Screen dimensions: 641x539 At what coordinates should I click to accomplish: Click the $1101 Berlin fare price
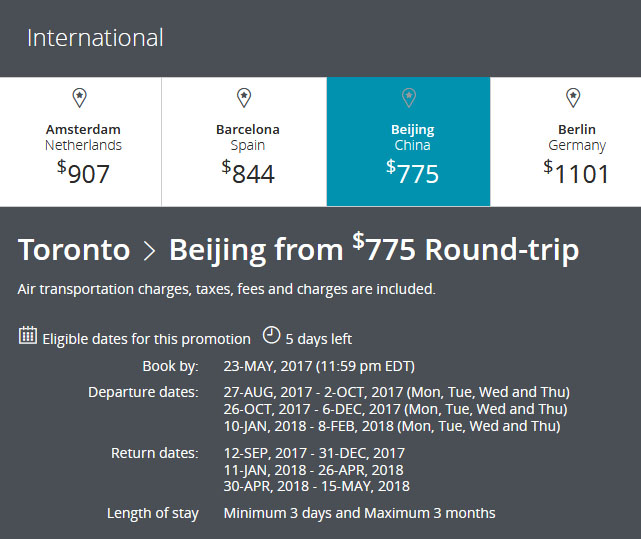coord(576,172)
